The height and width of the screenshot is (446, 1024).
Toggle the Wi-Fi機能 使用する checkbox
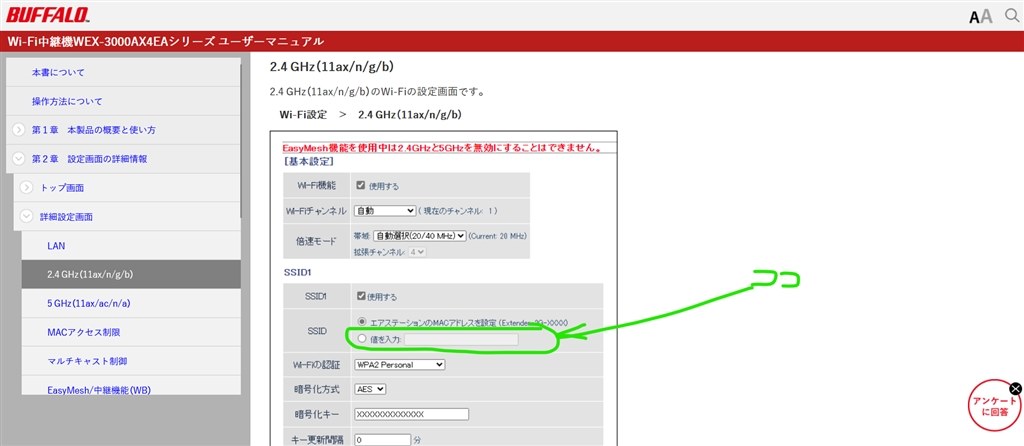360,185
